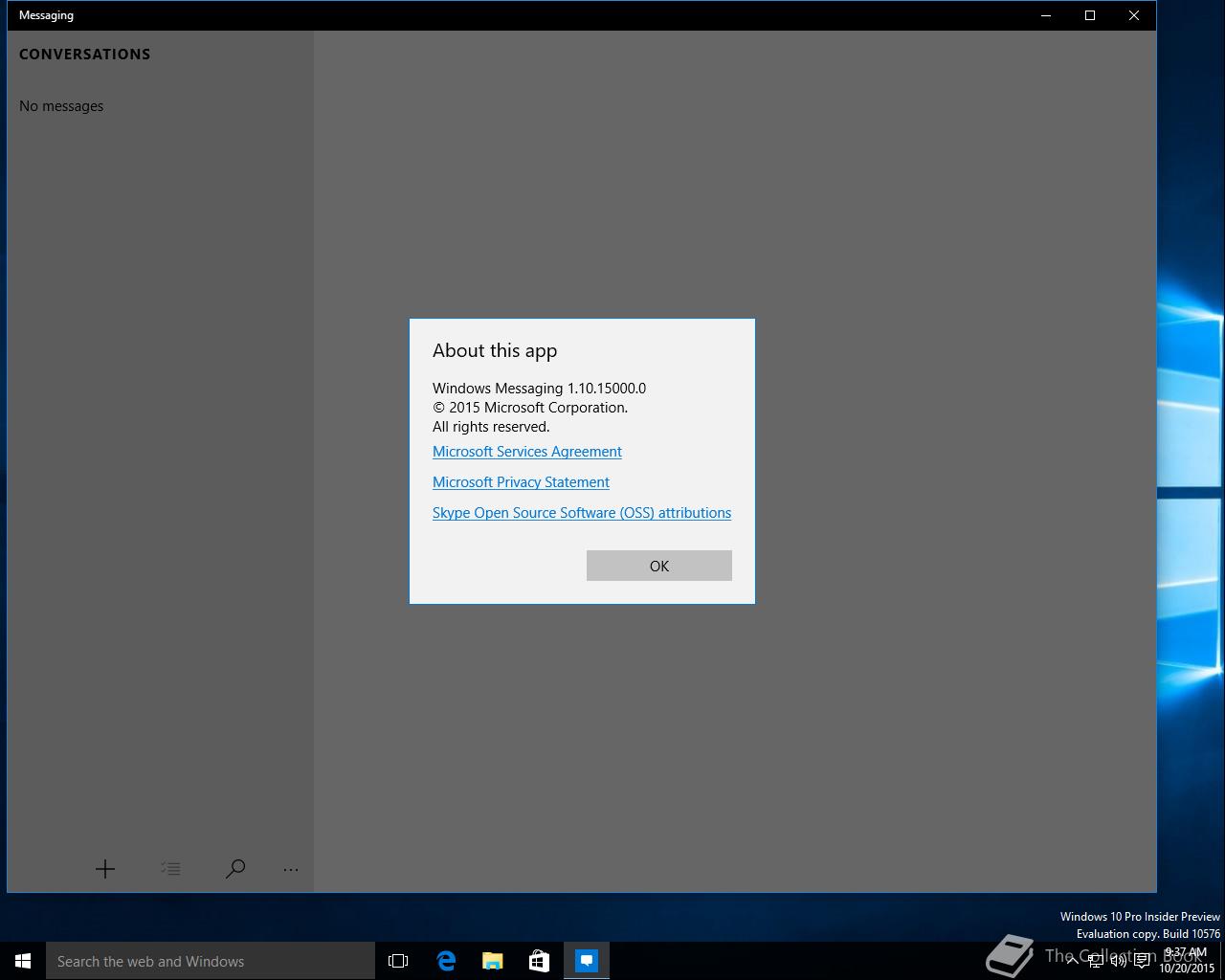Click the network tray icon
This screenshot has width=1225, height=980.
(1096, 961)
